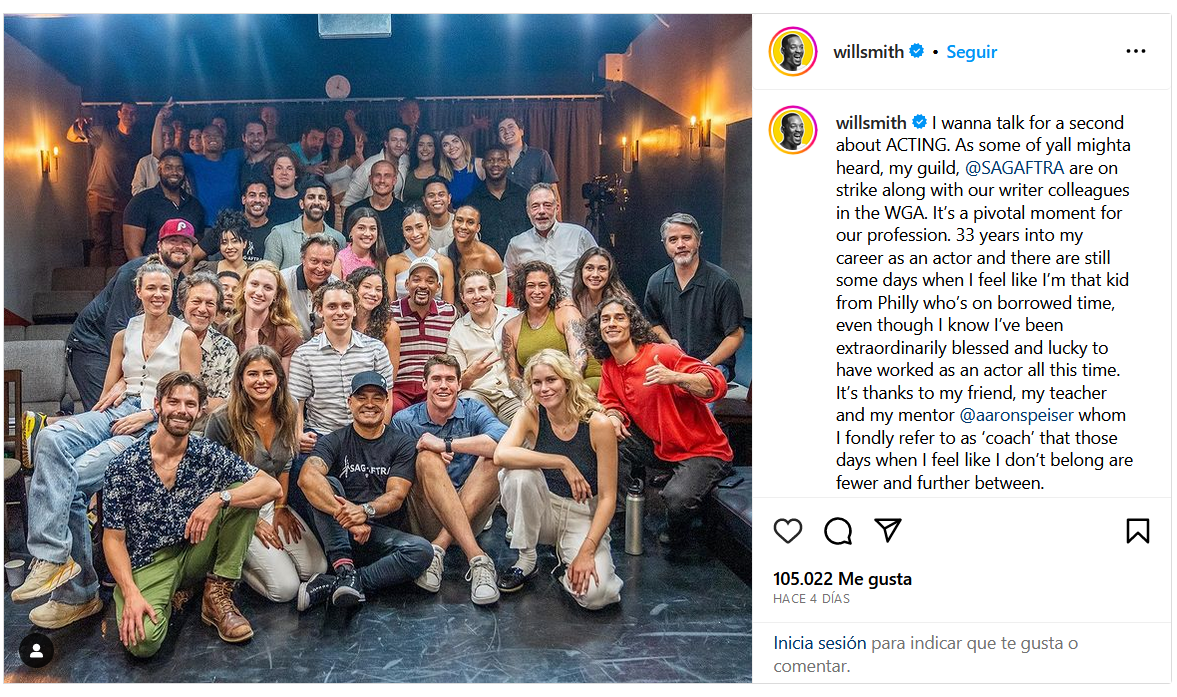Open the willsmith avatar next to the caption

[793, 130]
